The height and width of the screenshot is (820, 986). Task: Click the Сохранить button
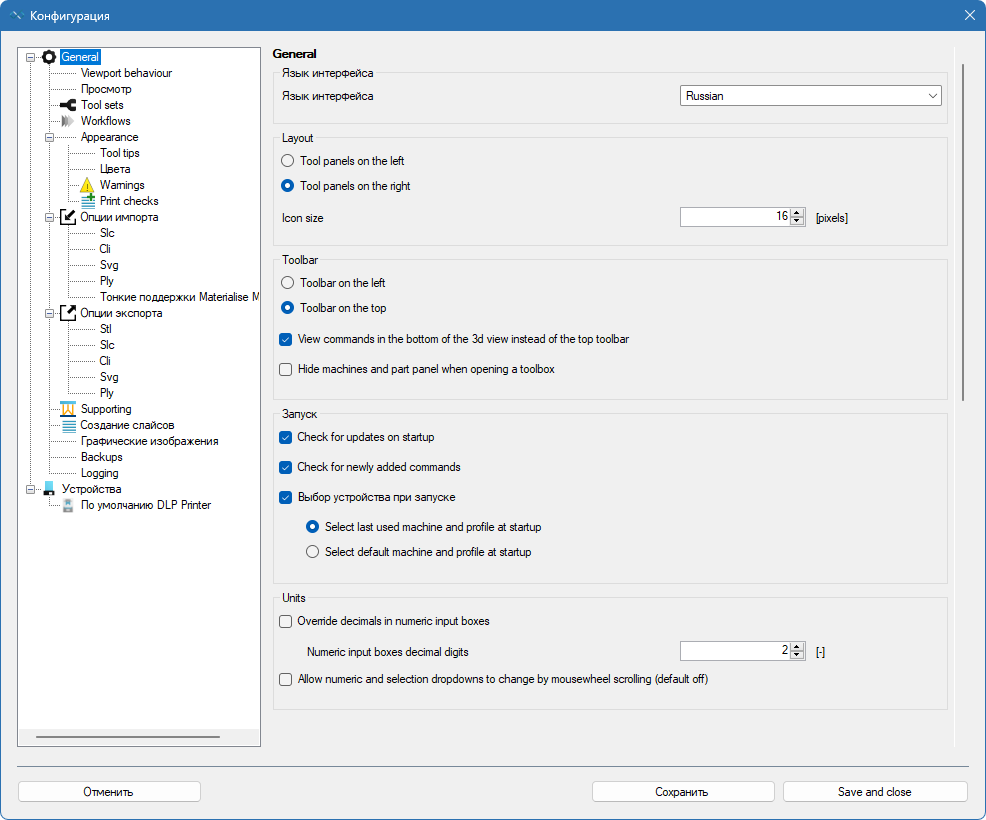click(x=683, y=792)
